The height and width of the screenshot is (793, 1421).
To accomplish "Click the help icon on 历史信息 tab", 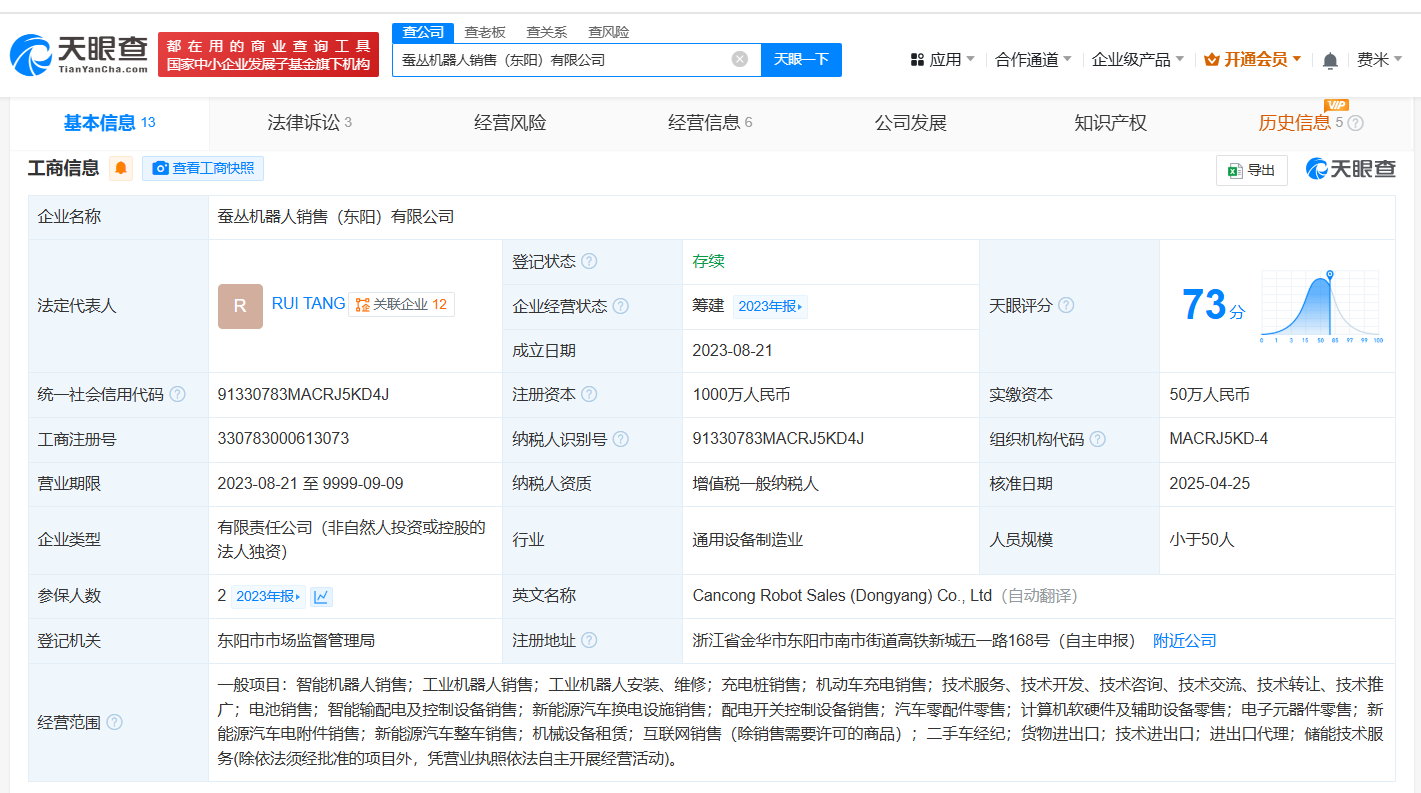I will (x=1356, y=123).
